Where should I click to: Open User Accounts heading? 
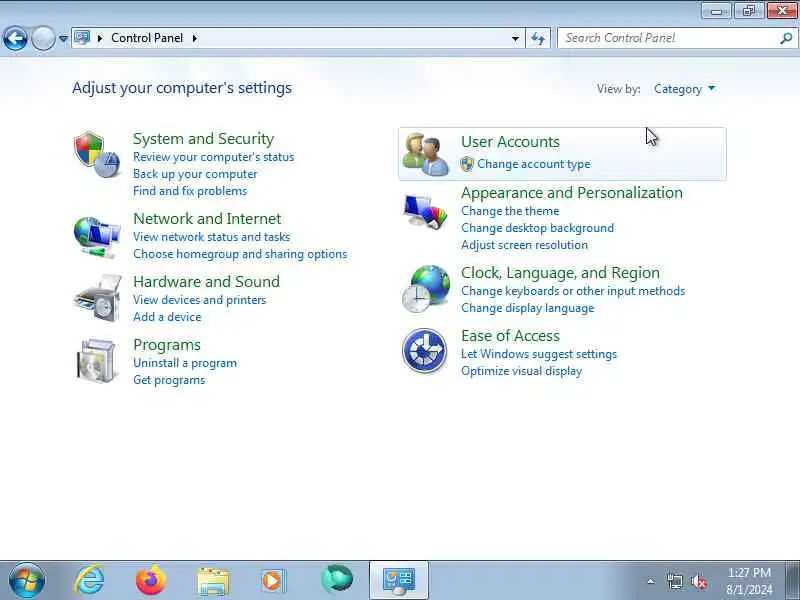click(x=510, y=142)
